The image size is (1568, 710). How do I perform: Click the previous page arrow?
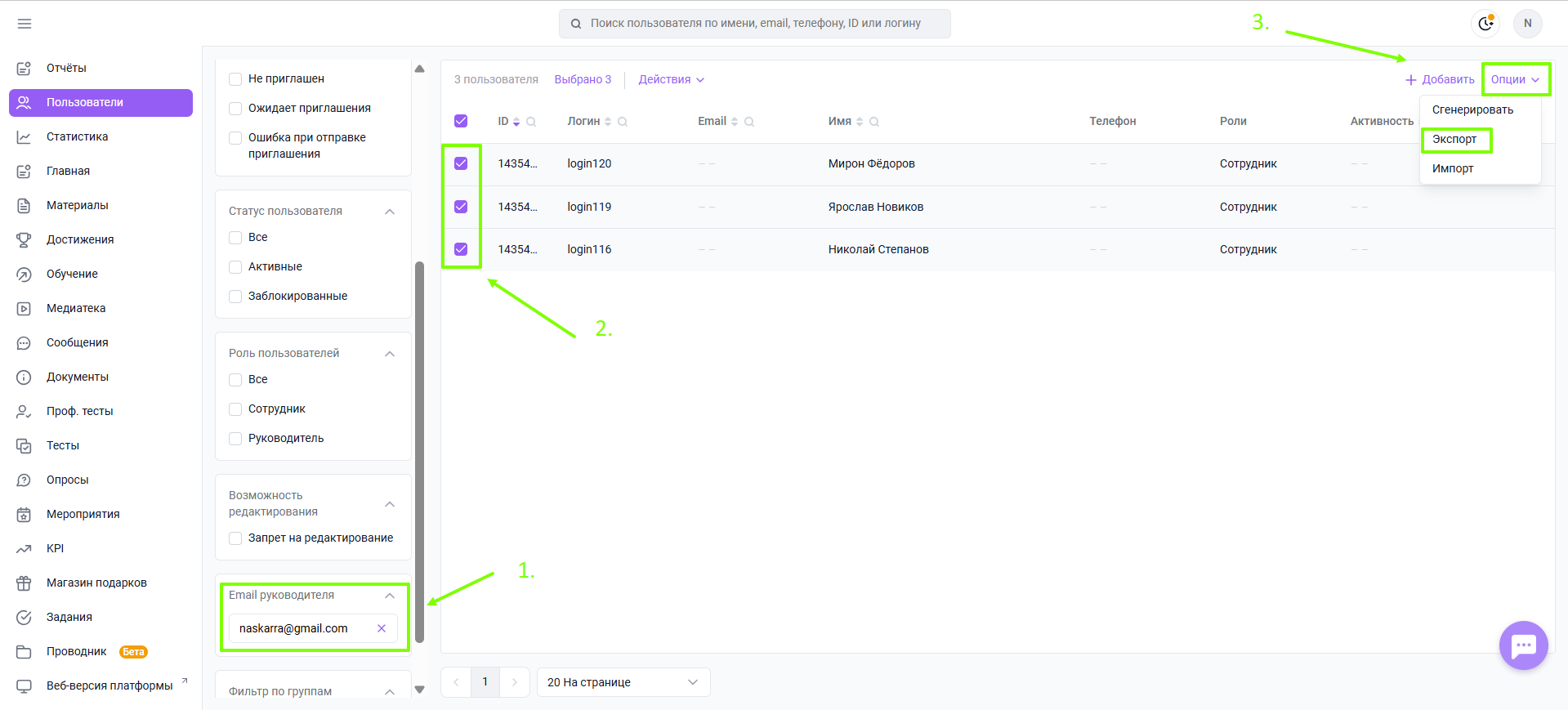point(456,682)
